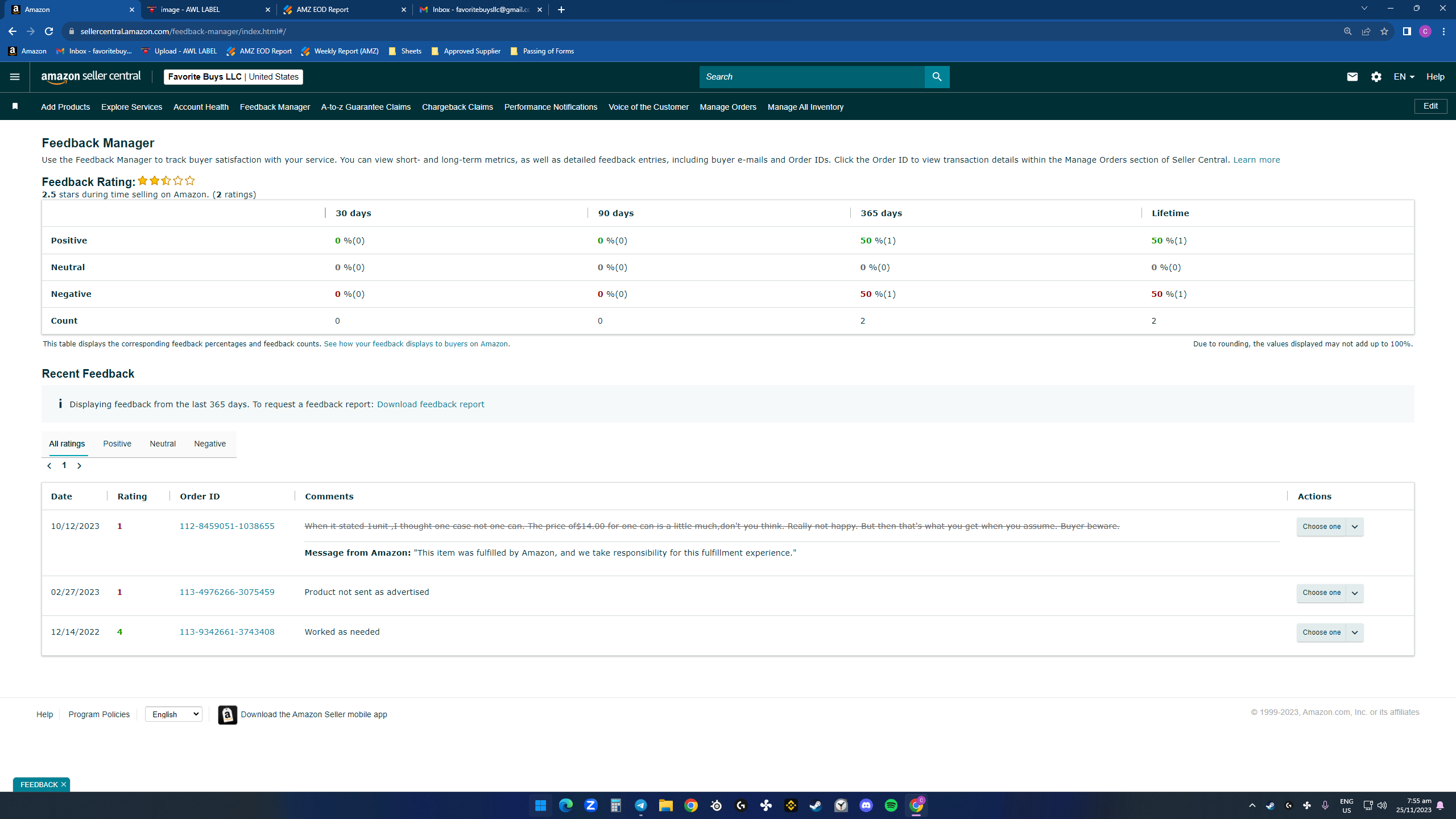Viewport: 1456px width, 819px height.
Task: Open the Weekly Report (AMZ) bookmark
Action: [340, 51]
